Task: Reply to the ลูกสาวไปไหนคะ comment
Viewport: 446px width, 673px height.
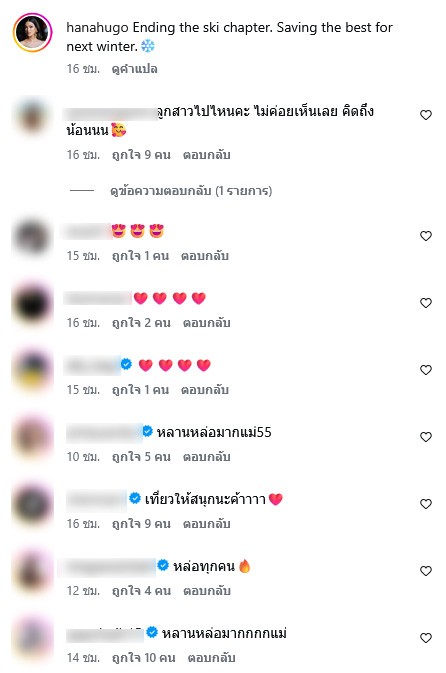Action: 206,155
